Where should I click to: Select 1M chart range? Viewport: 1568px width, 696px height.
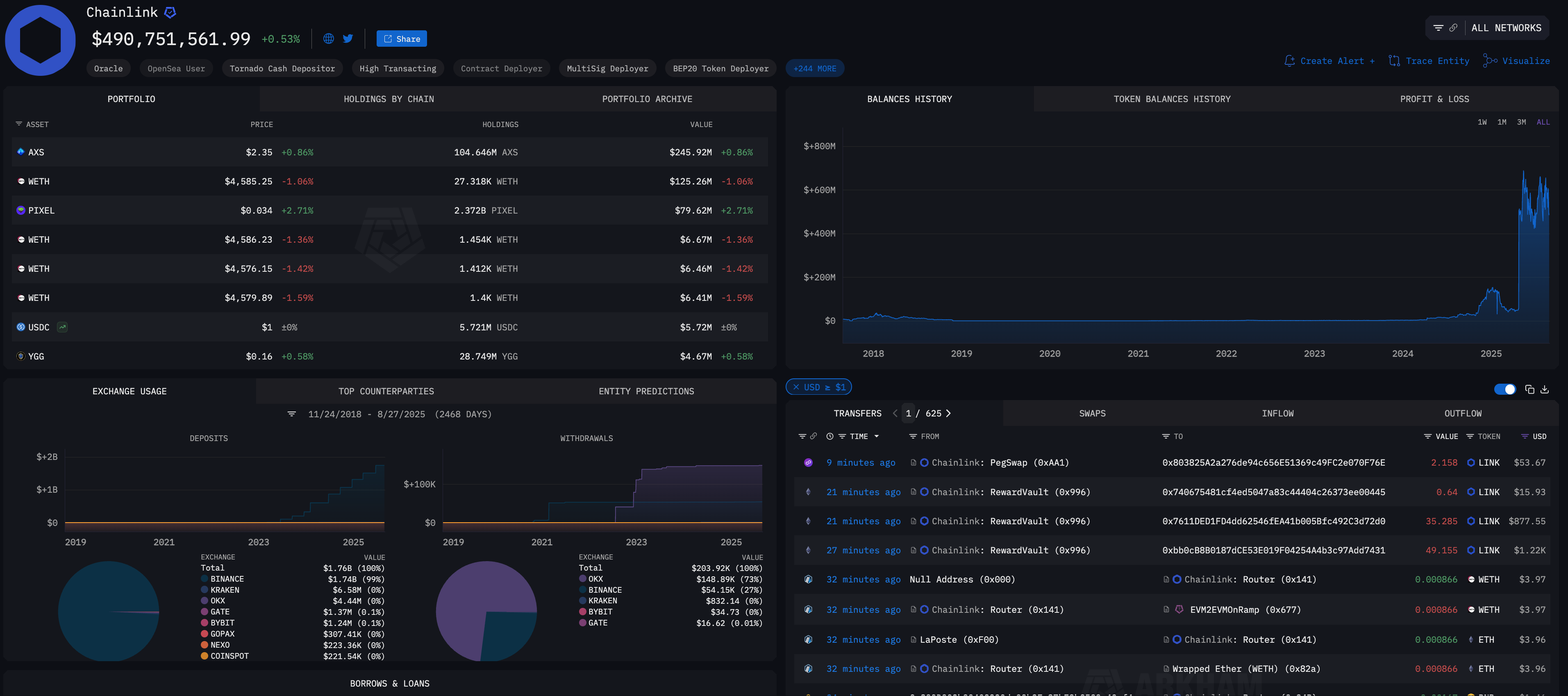pos(1502,122)
